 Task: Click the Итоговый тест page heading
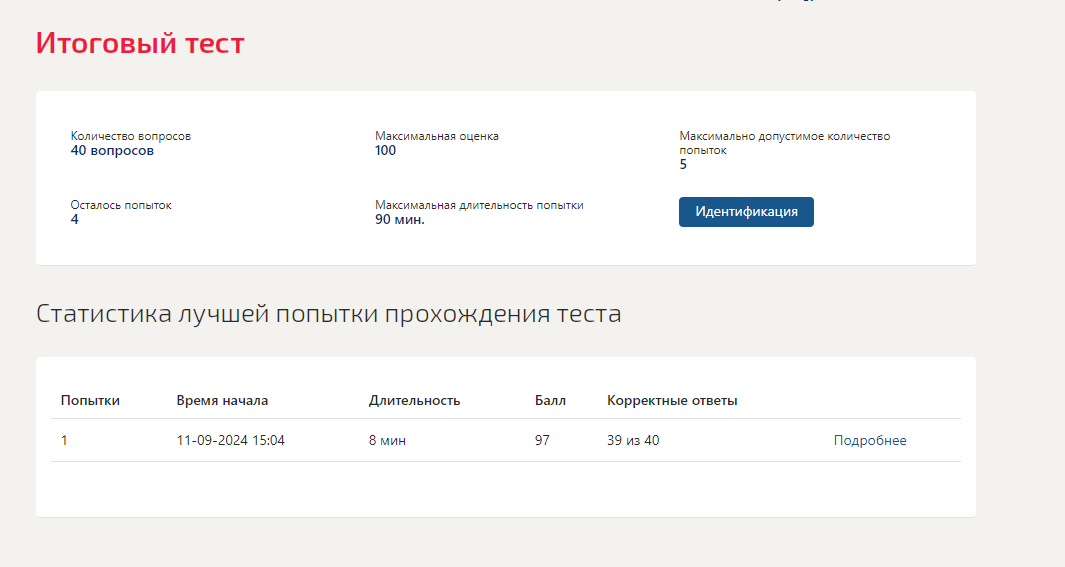[x=140, y=43]
